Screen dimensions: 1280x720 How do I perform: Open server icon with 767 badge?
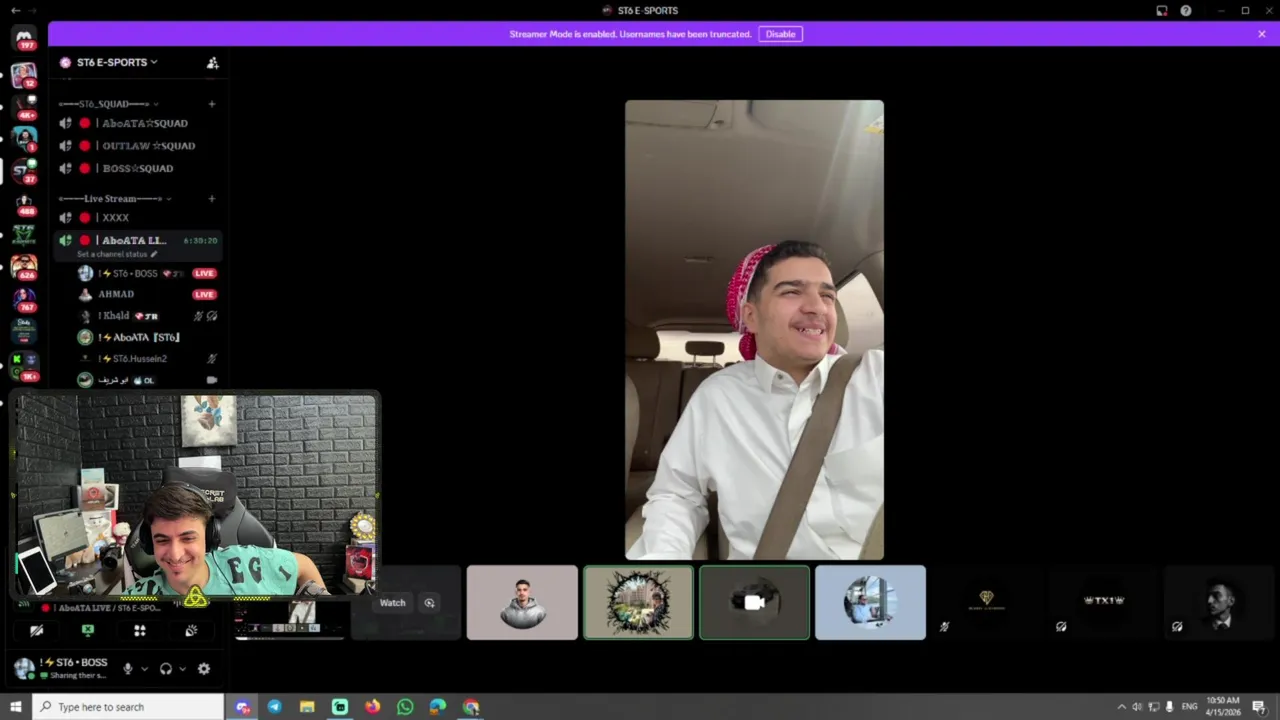click(25, 299)
